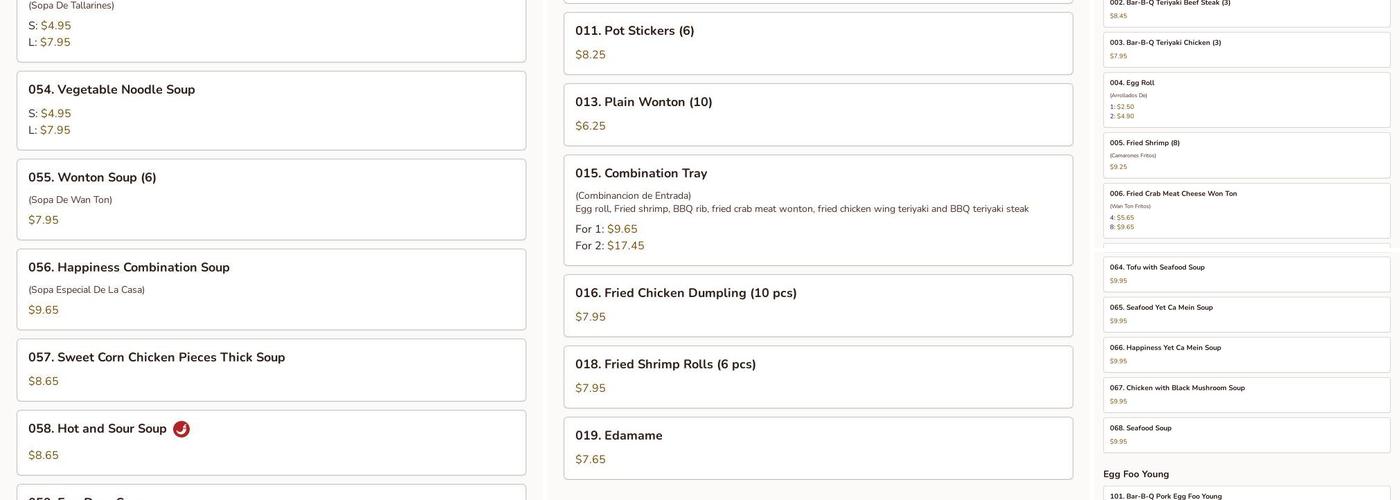Click 003. Bar-B-Q Teriyaki Chicken in right panel
Image resolution: width=1400 pixels, height=500 pixels.
click(1246, 49)
